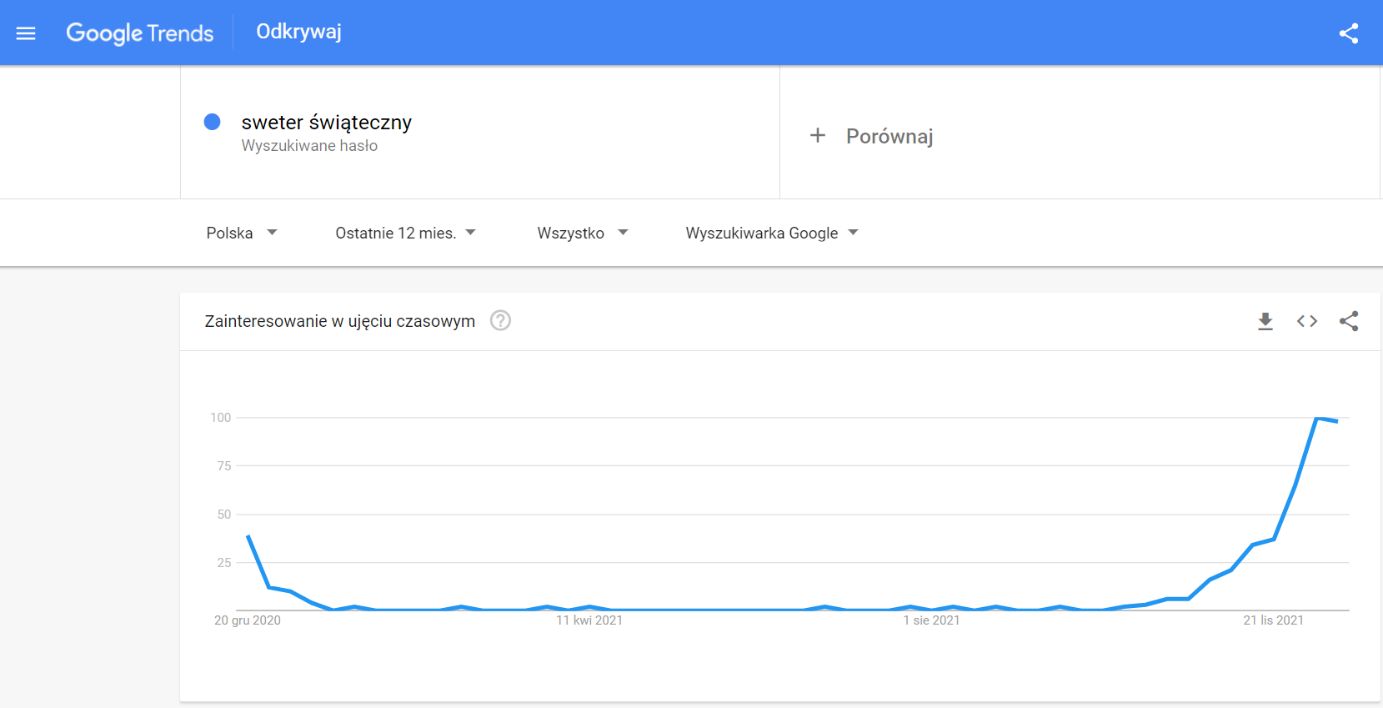The height and width of the screenshot is (708, 1383).
Task: Open the Wszystko category dropdown
Action: [582, 233]
